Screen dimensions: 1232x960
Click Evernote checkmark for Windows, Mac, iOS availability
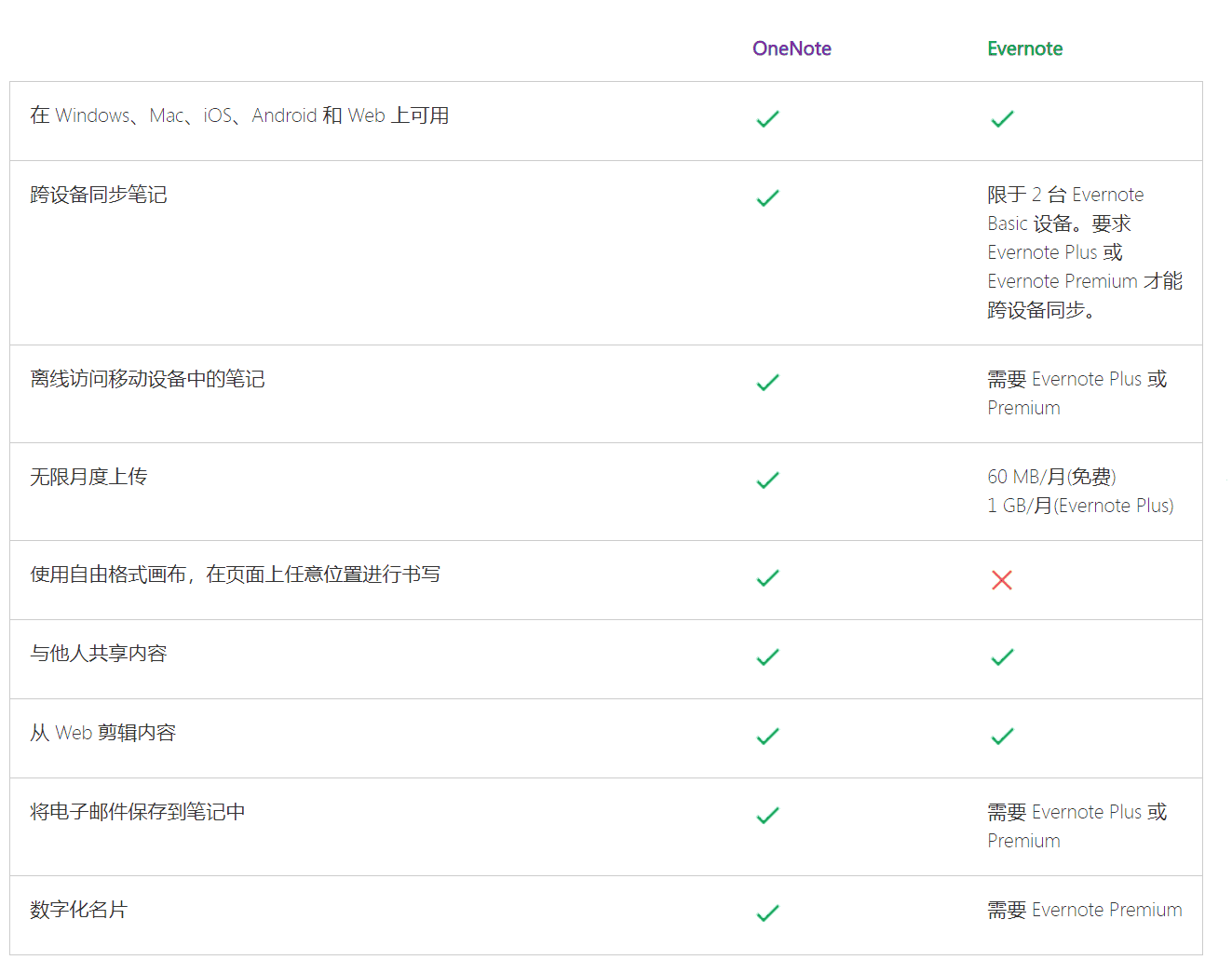click(x=1002, y=119)
